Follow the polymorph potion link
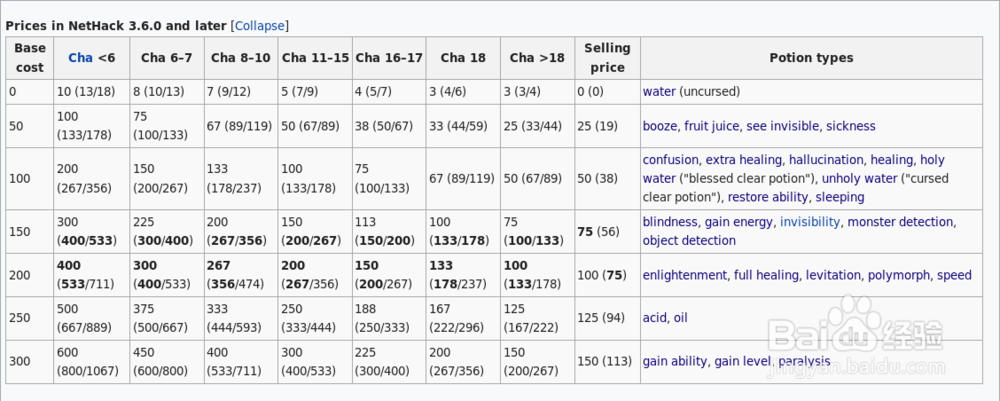Screen dimensions: 1000x401 point(898,275)
